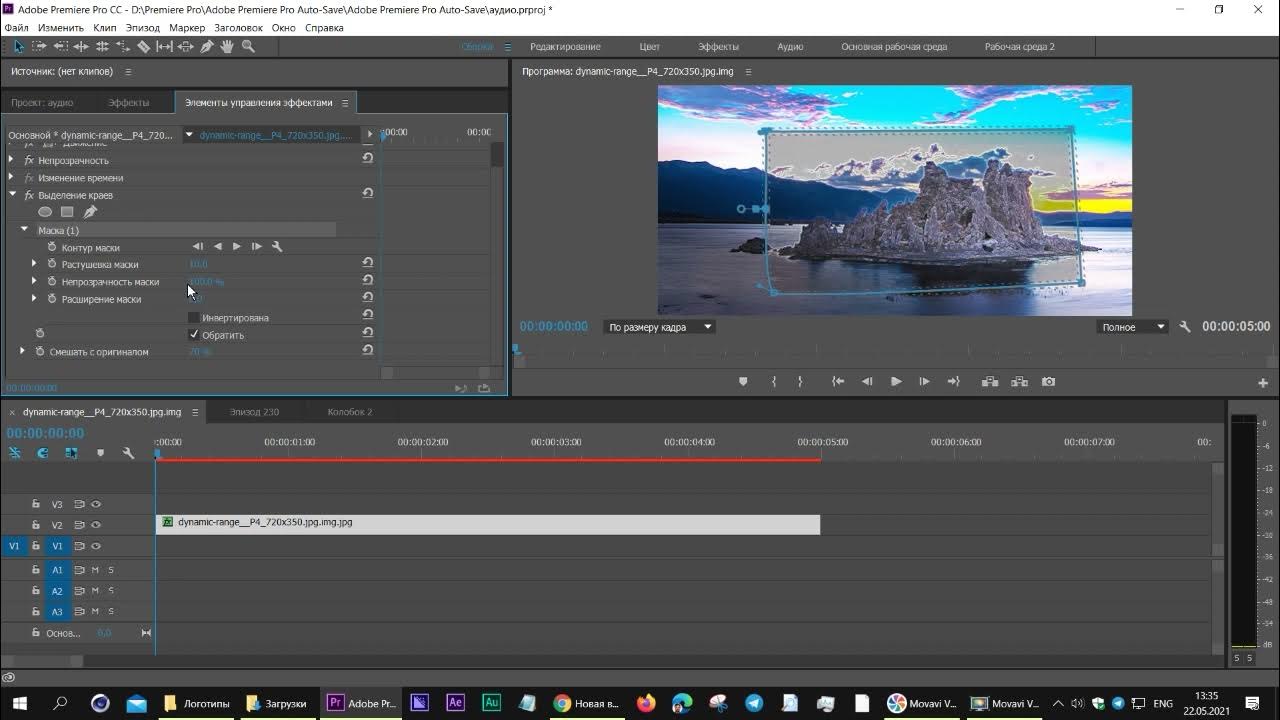Open Полное playback resolution dropdown
1280x720 pixels.
pos(1132,327)
